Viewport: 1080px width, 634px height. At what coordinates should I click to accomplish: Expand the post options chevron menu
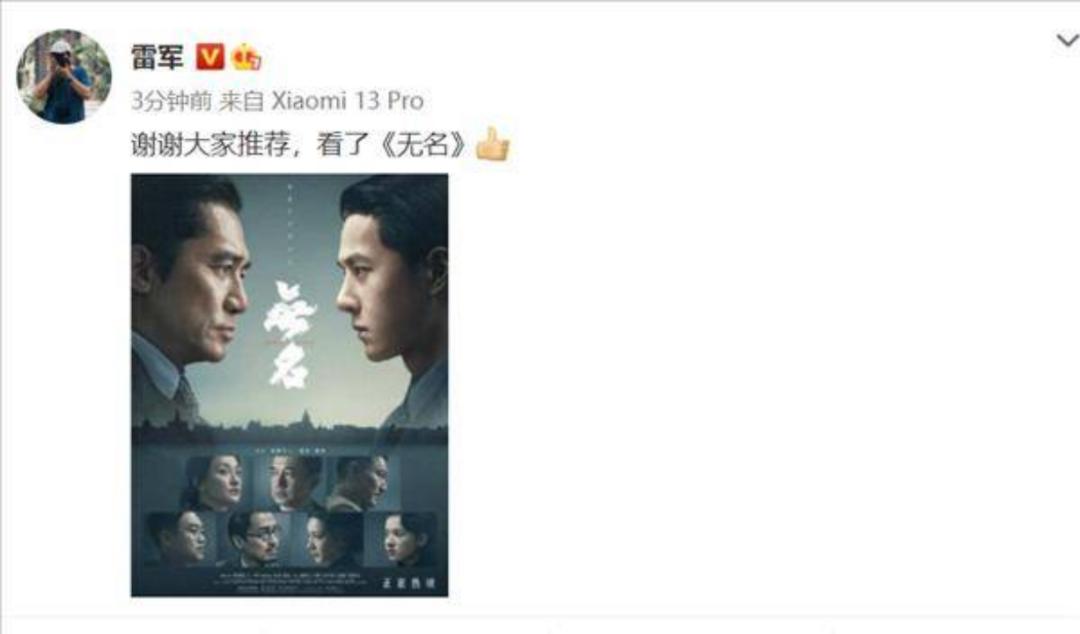click(x=1067, y=41)
